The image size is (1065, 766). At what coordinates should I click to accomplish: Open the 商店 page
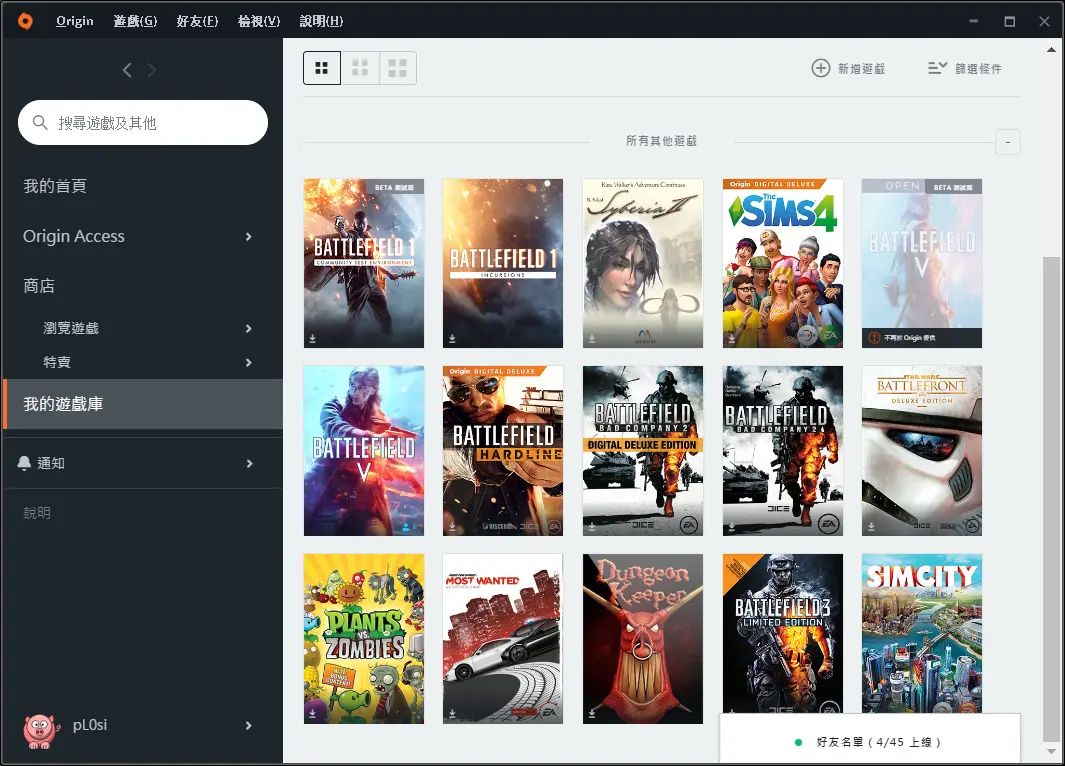click(x=39, y=286)
